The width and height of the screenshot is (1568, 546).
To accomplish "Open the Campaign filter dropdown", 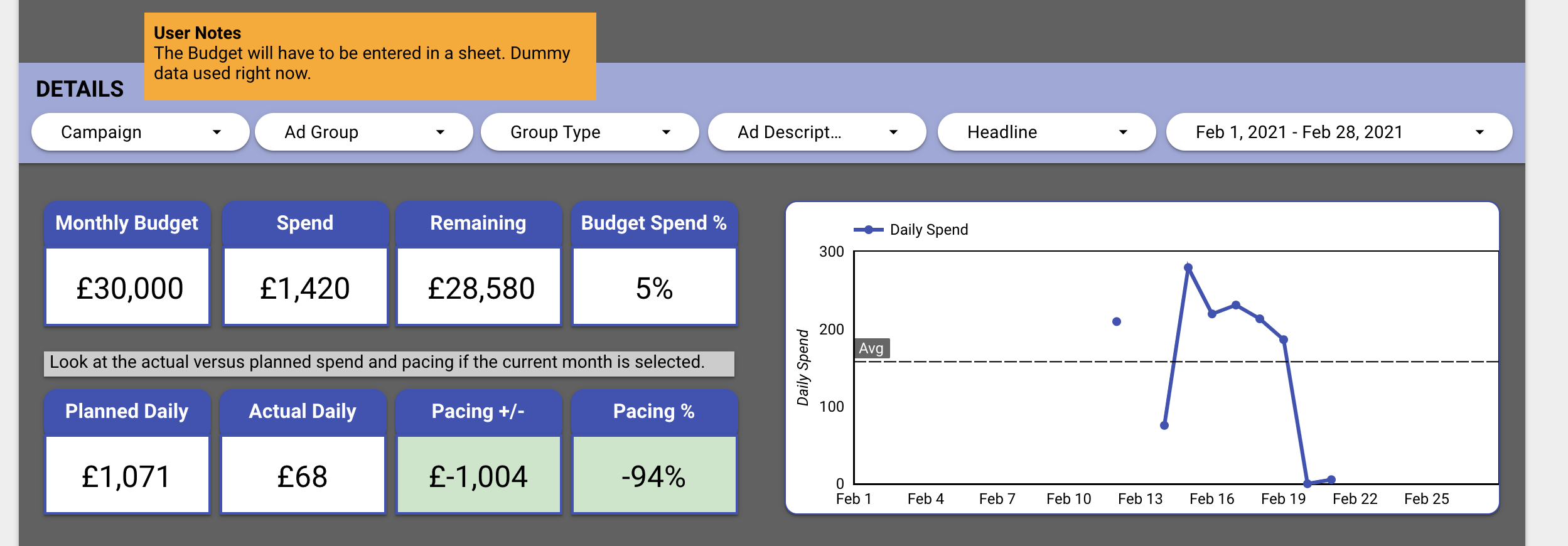I will coord(140,132).
